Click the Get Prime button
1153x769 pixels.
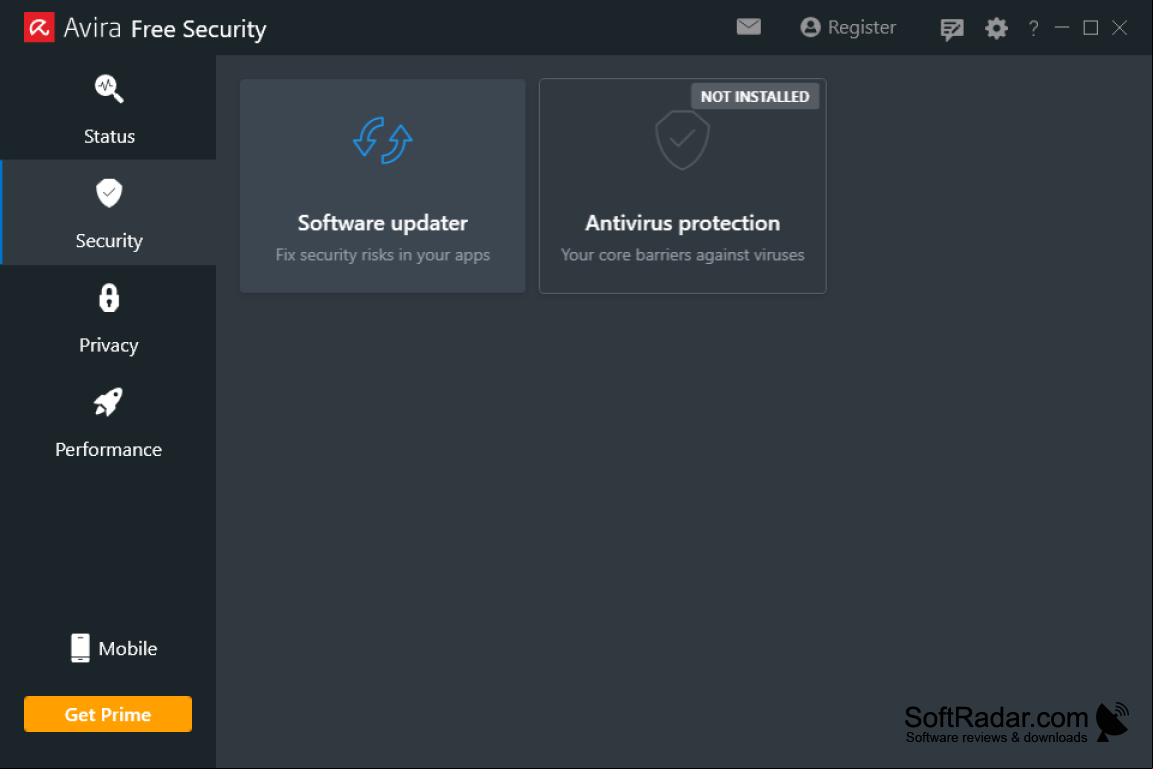click(108, 714)
